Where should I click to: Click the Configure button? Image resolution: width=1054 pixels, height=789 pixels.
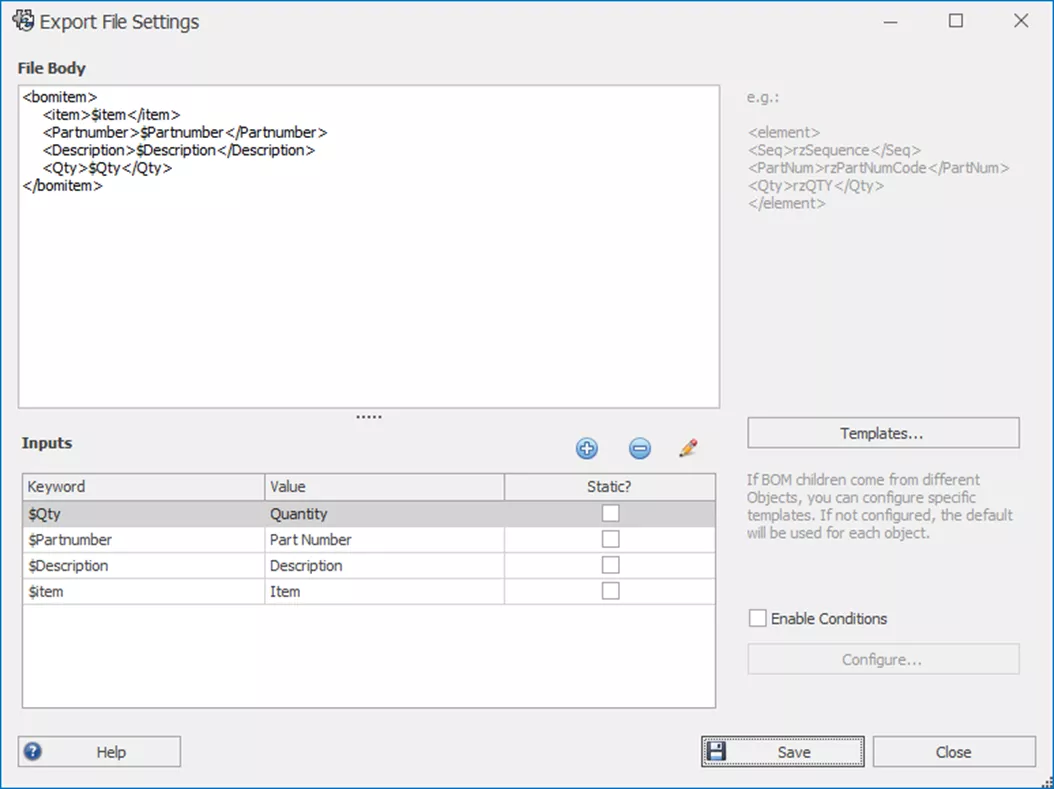[x=882, y=660]
